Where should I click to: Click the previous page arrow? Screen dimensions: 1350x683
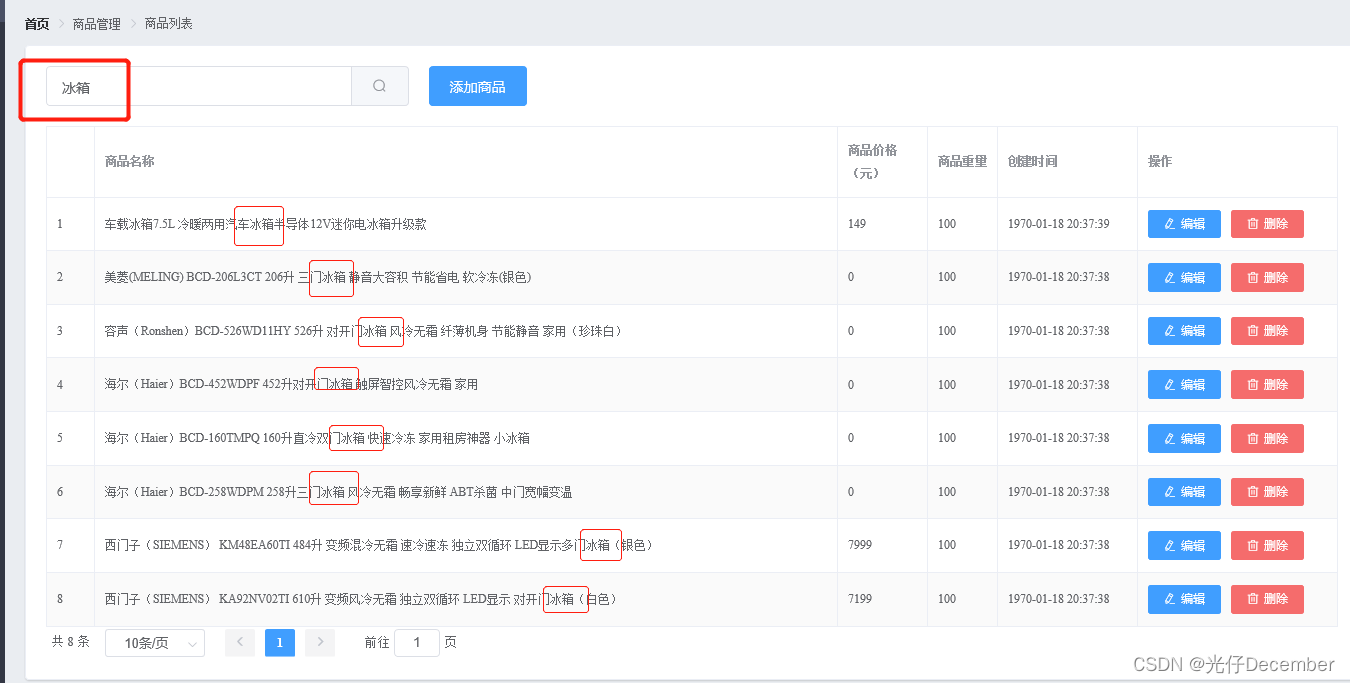[240, 643]
